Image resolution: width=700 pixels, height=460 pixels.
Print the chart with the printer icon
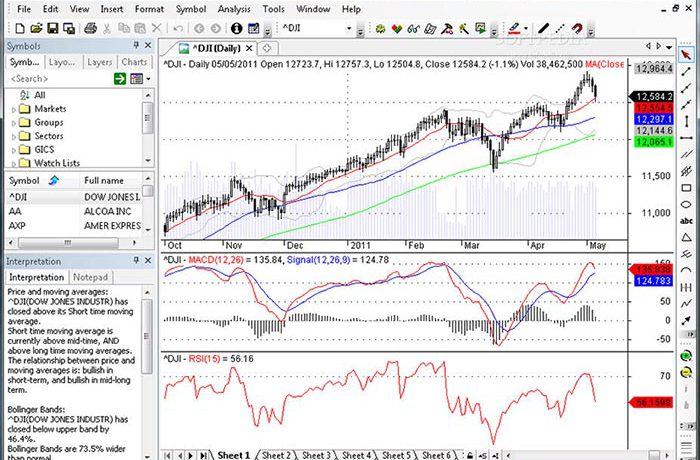tap(90, 29)
